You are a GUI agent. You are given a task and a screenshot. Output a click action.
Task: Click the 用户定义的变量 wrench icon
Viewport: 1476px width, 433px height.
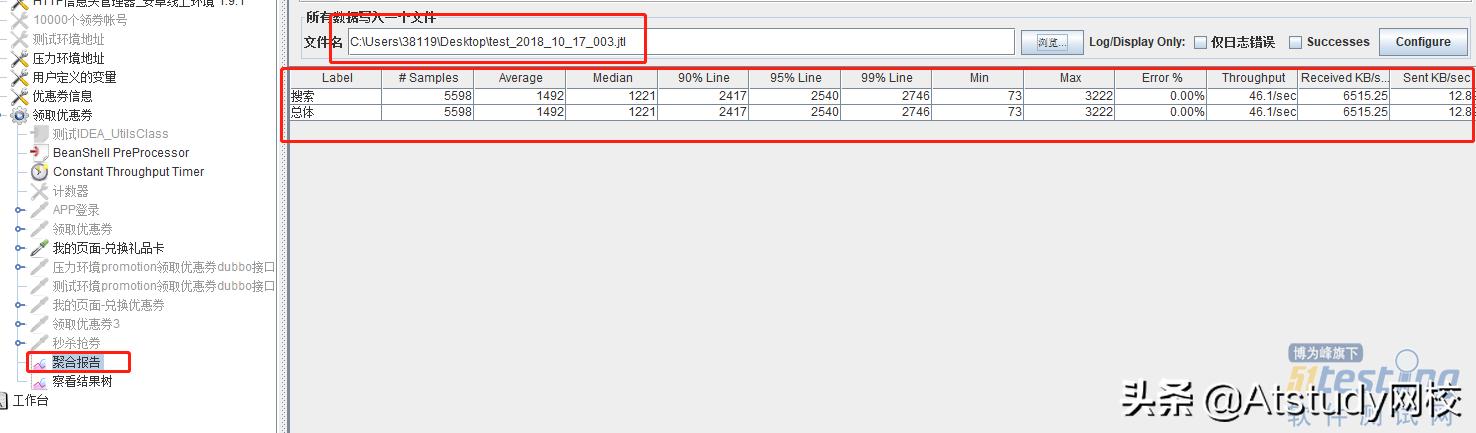19,77
